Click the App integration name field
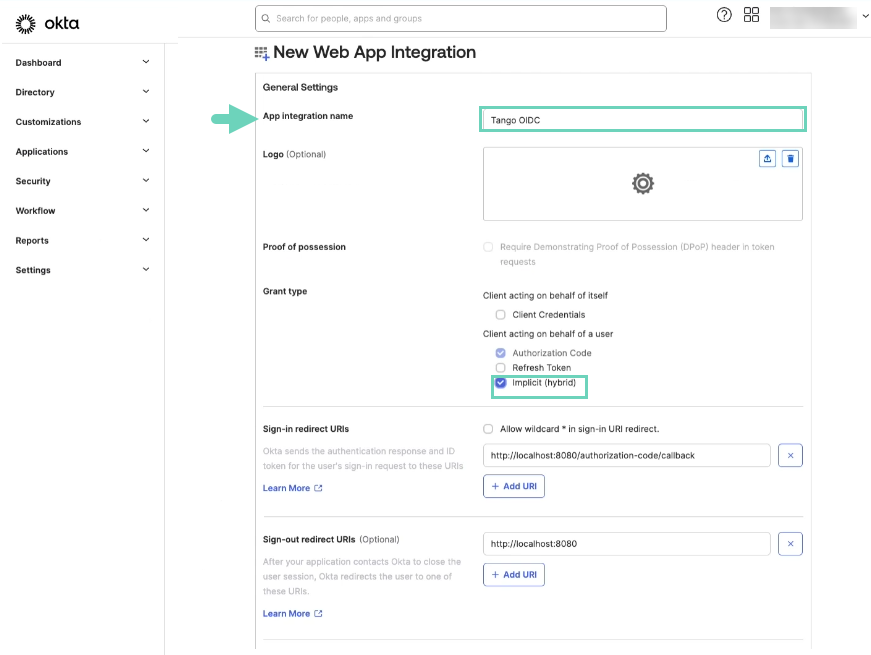Image resolution: width=871 pixels, height=655 pixels. (642, 120)
